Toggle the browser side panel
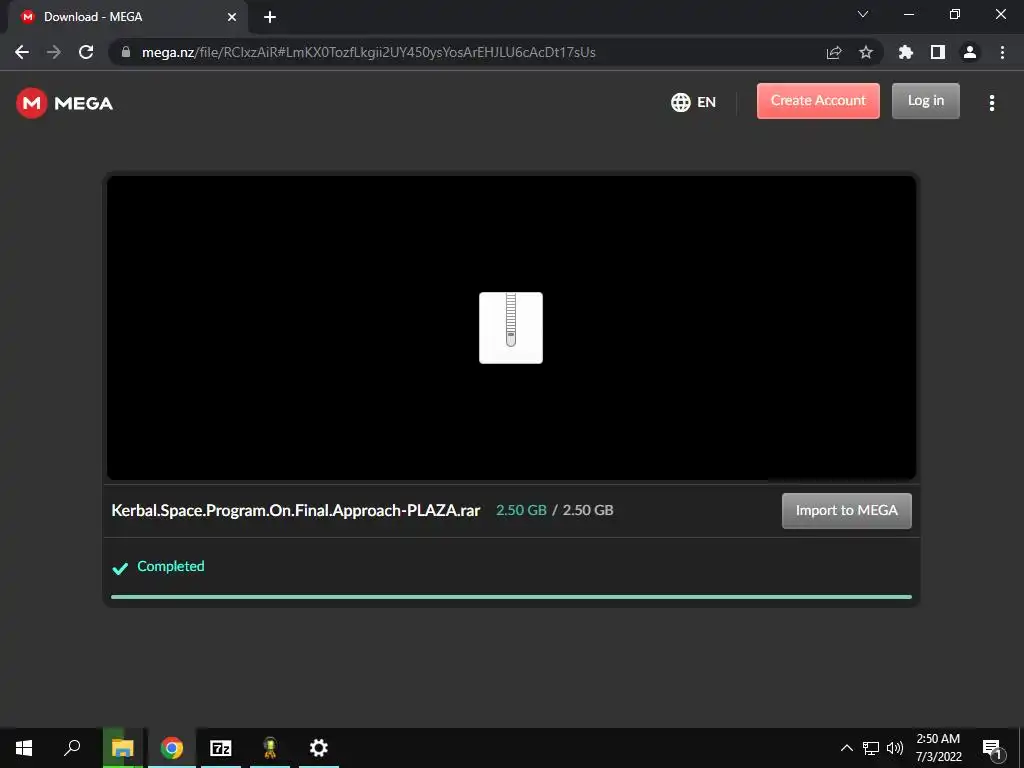The image size is (1024, 768). click(938, 52)
